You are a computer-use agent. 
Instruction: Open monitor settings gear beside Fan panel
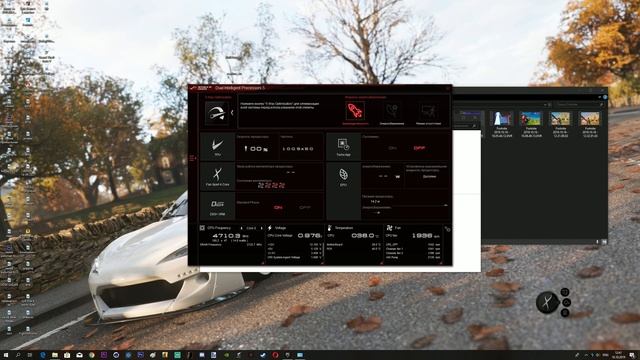447,229
